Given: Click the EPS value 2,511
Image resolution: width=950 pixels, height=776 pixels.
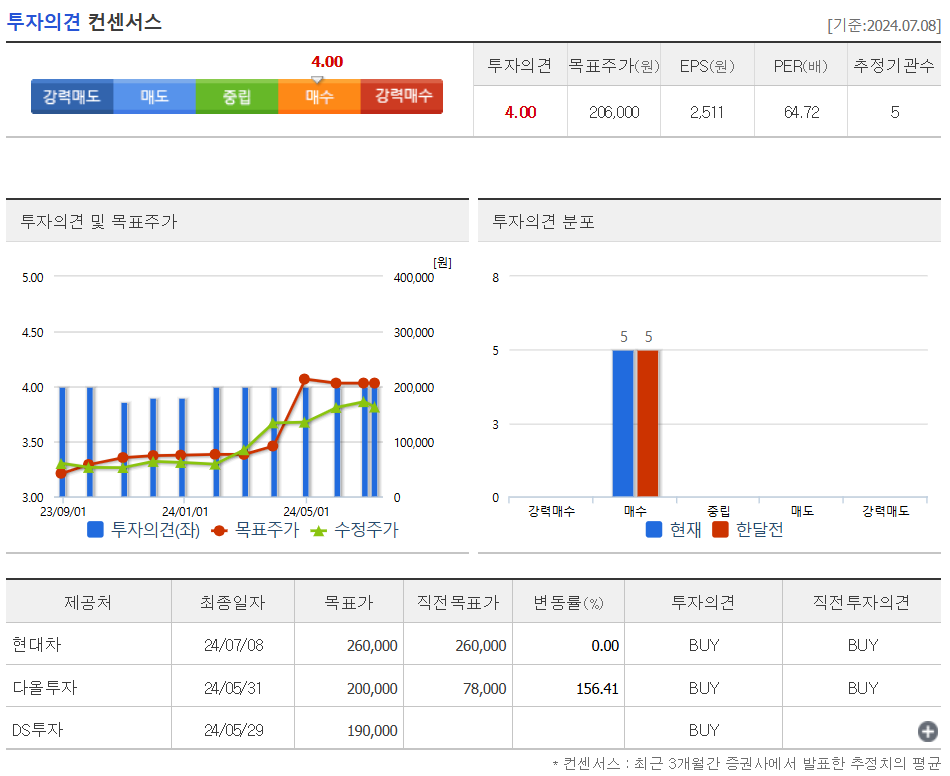Looking at the screenshot, I should pyautogui.click(x=706, y=112).
